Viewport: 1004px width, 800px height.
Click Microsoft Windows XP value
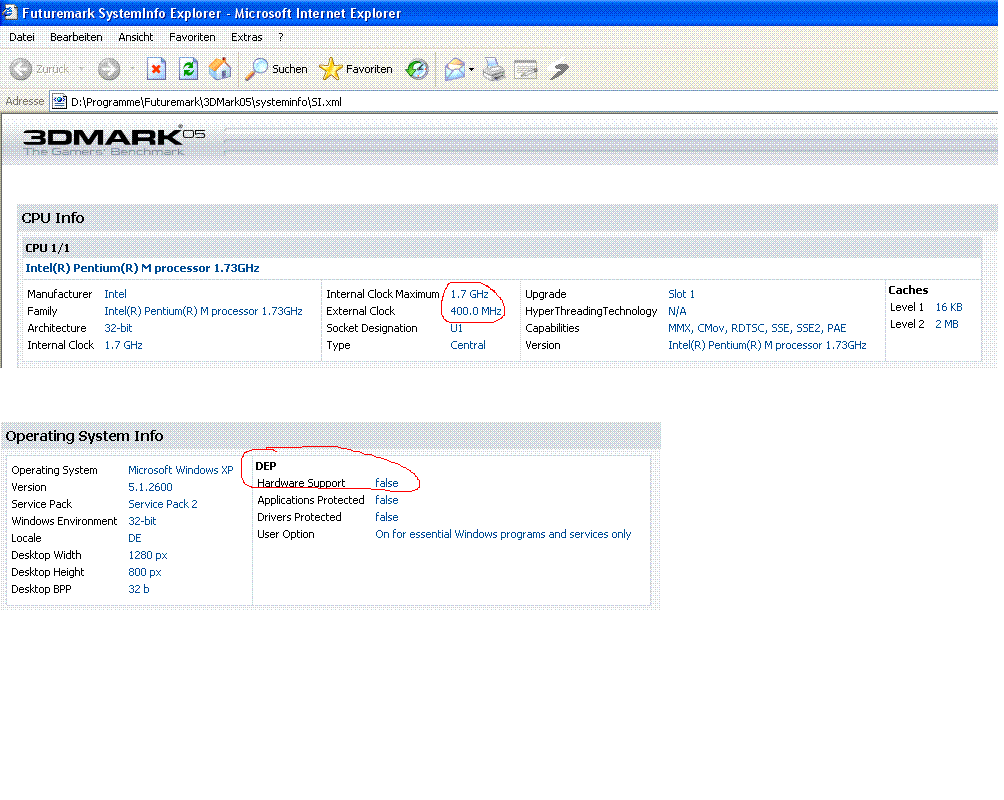181,470
